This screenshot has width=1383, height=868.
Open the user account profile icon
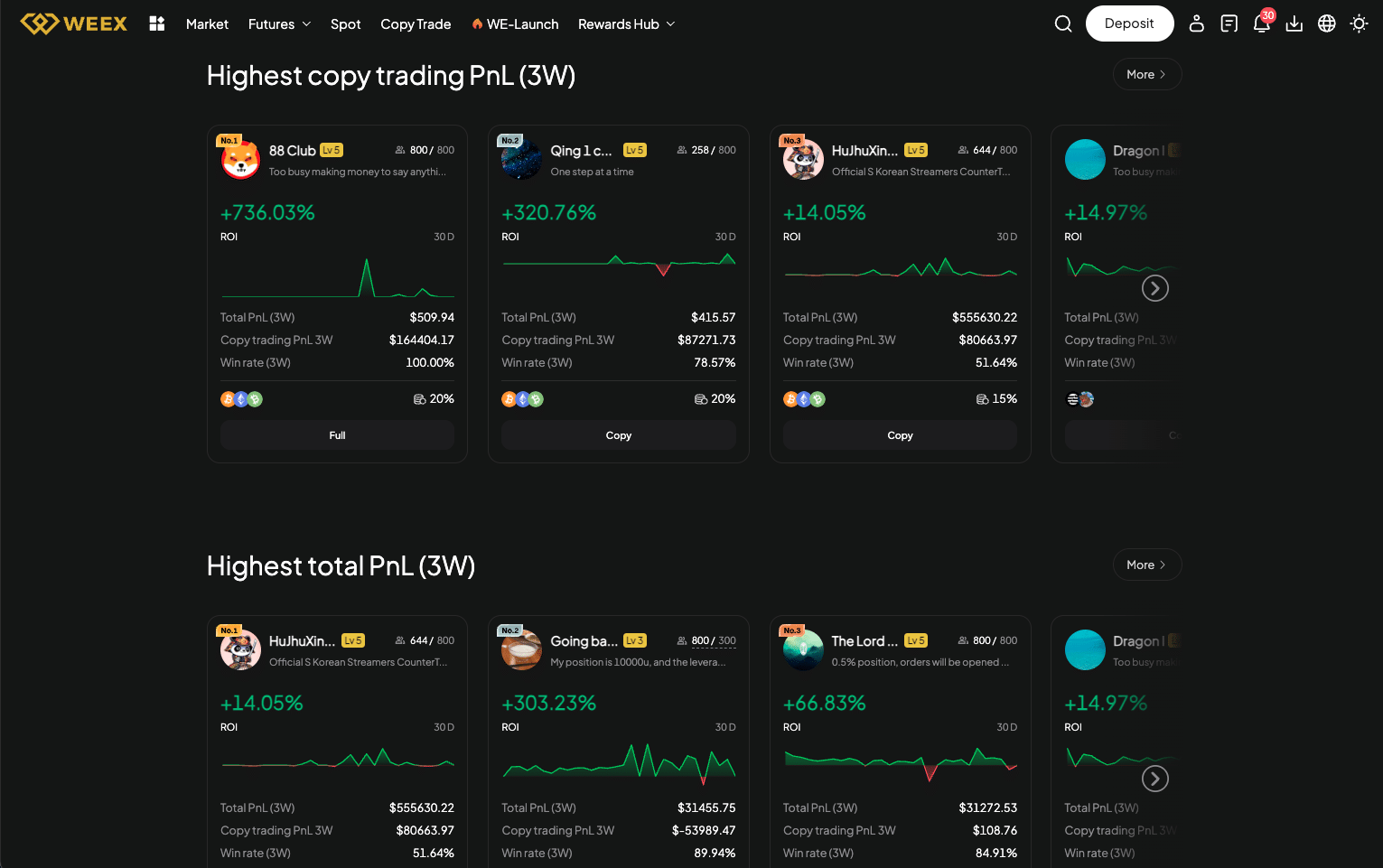click(x=1197, y=23)
